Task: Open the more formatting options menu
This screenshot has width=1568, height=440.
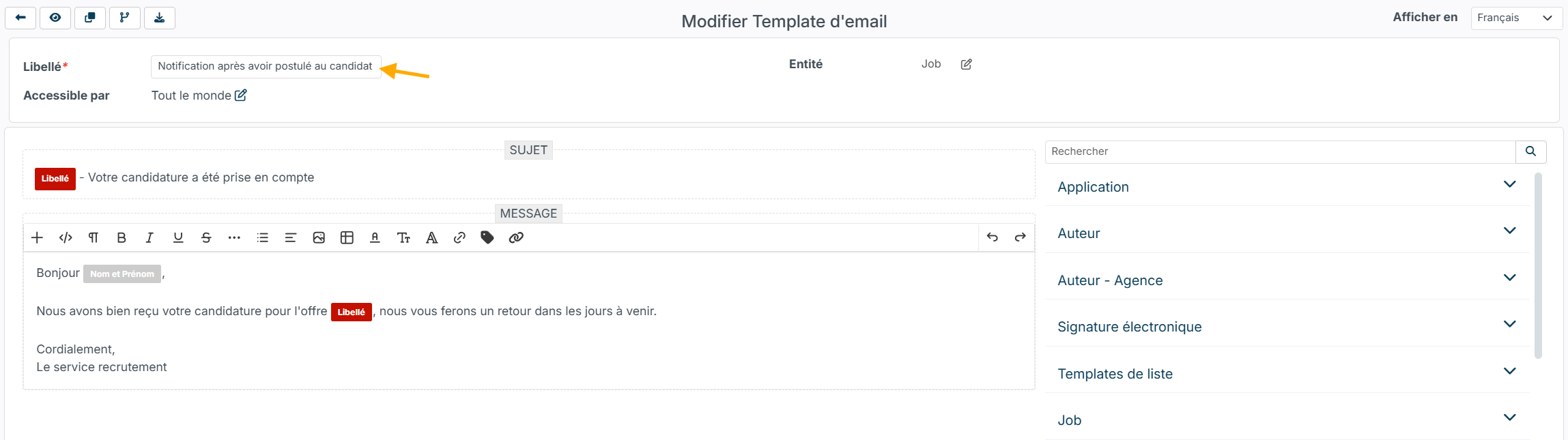Action: point(234,237)
